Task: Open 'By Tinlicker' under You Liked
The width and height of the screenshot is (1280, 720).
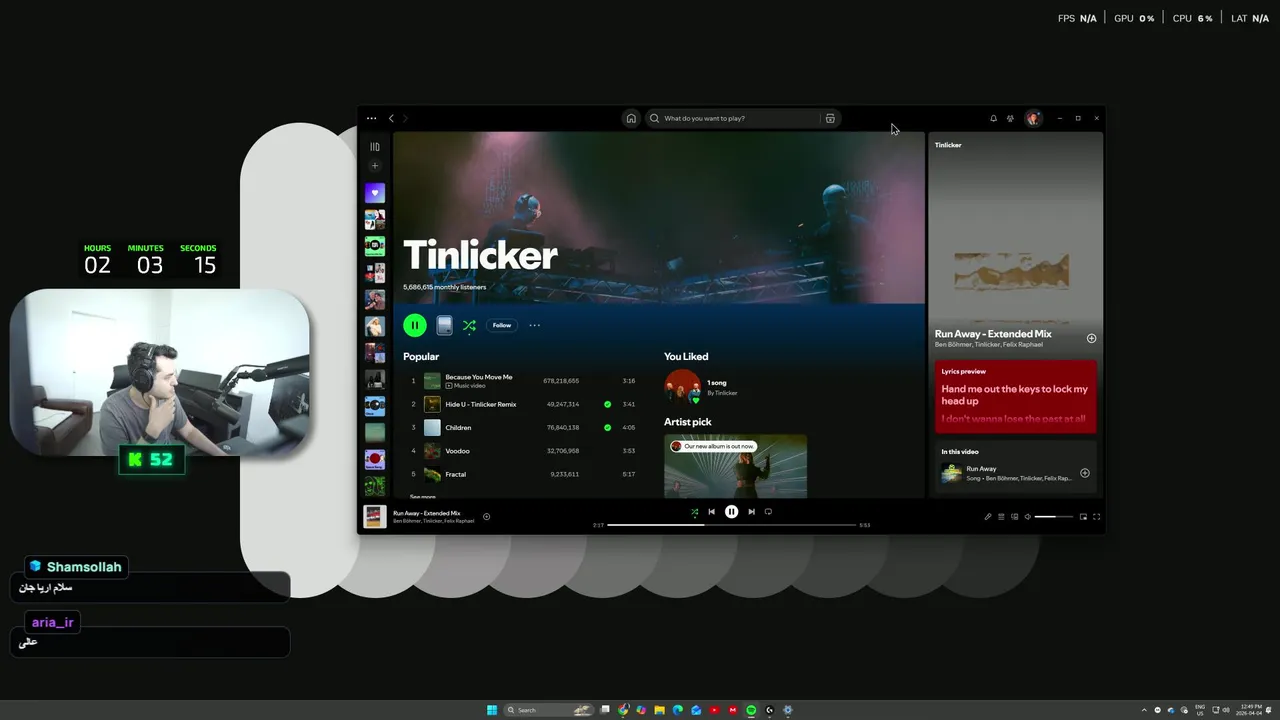Action: (x=722, y=393)
